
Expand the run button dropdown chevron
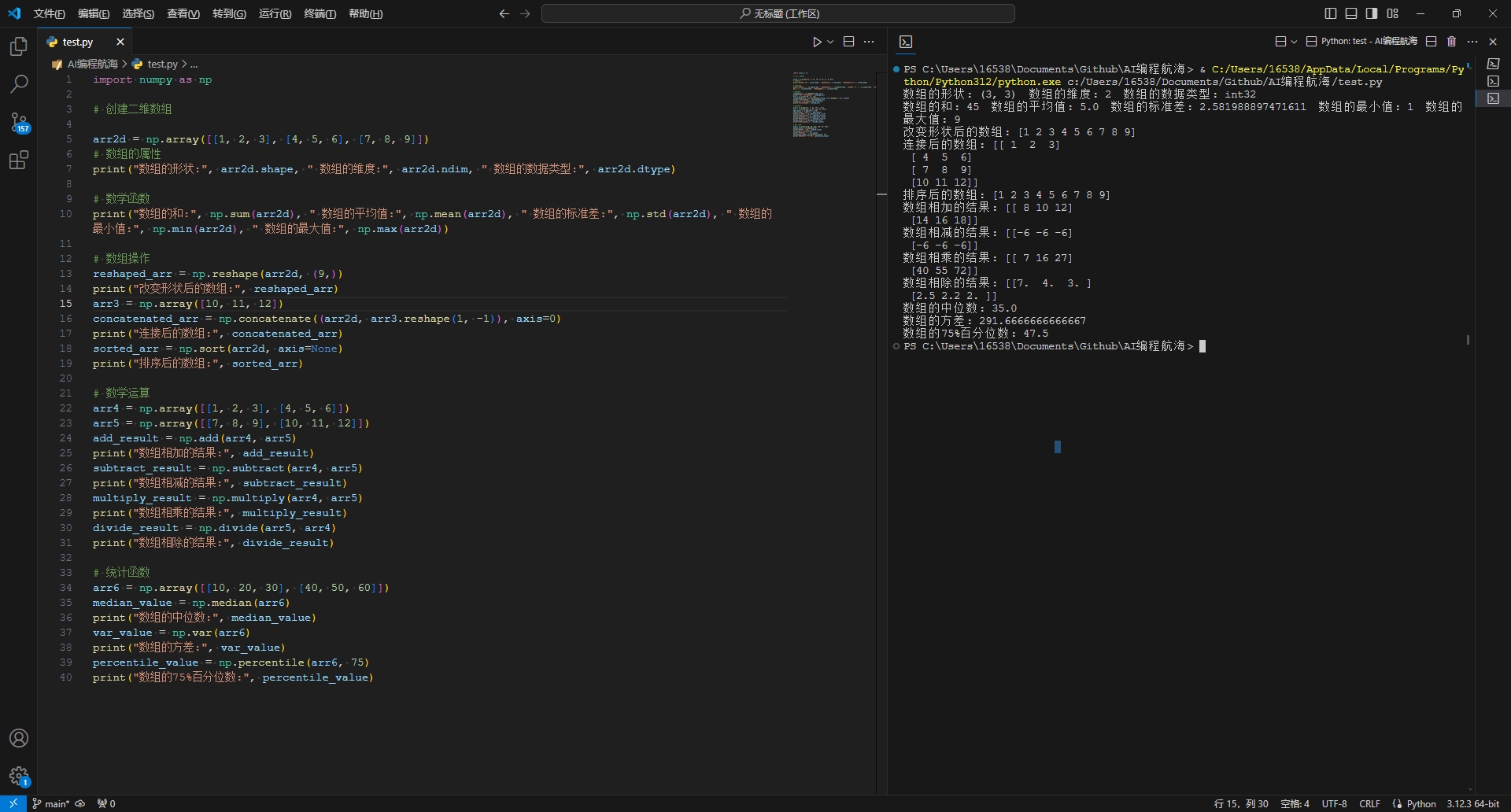[x=830, y=42]
